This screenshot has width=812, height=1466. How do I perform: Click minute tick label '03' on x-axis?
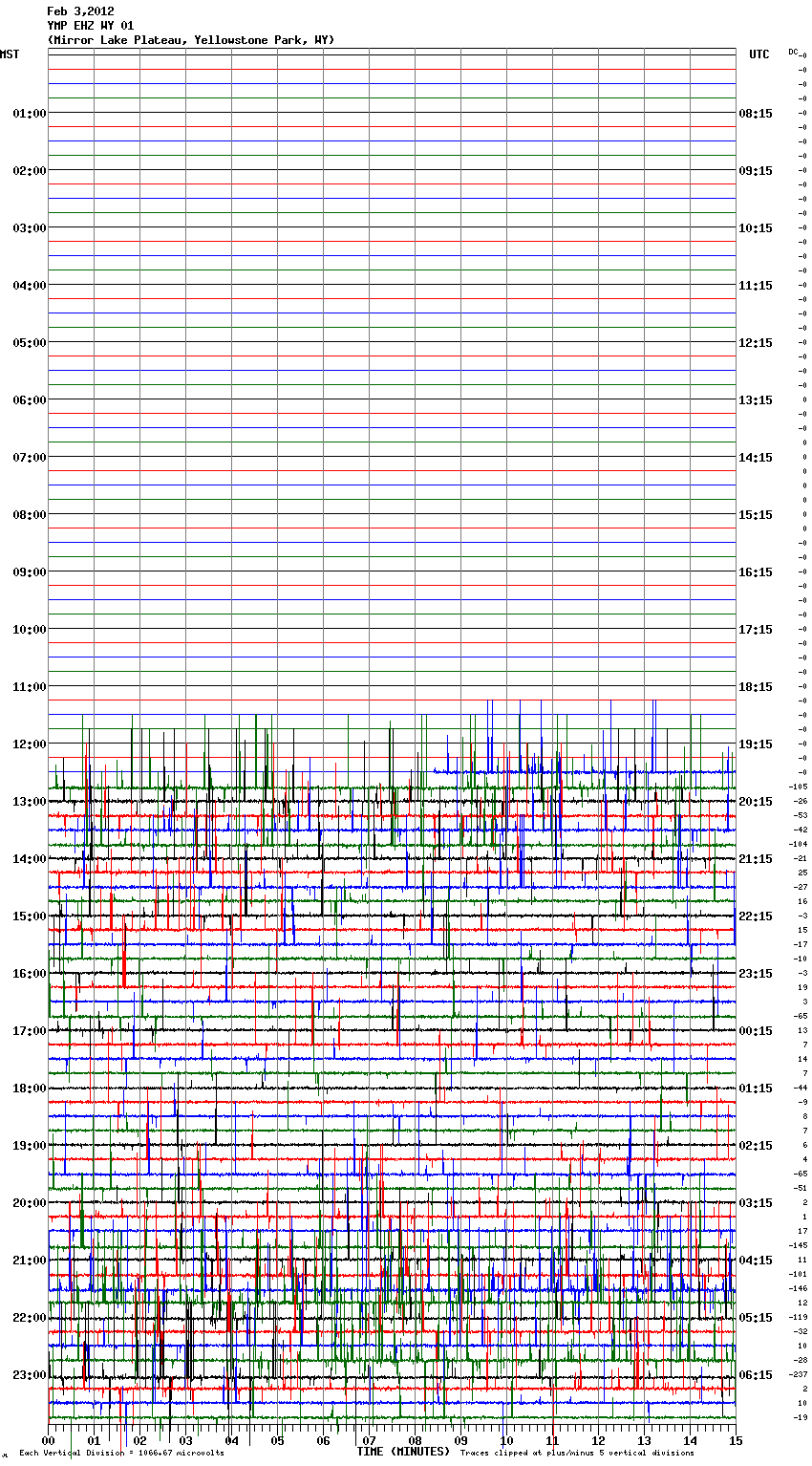coord(185,1440)
